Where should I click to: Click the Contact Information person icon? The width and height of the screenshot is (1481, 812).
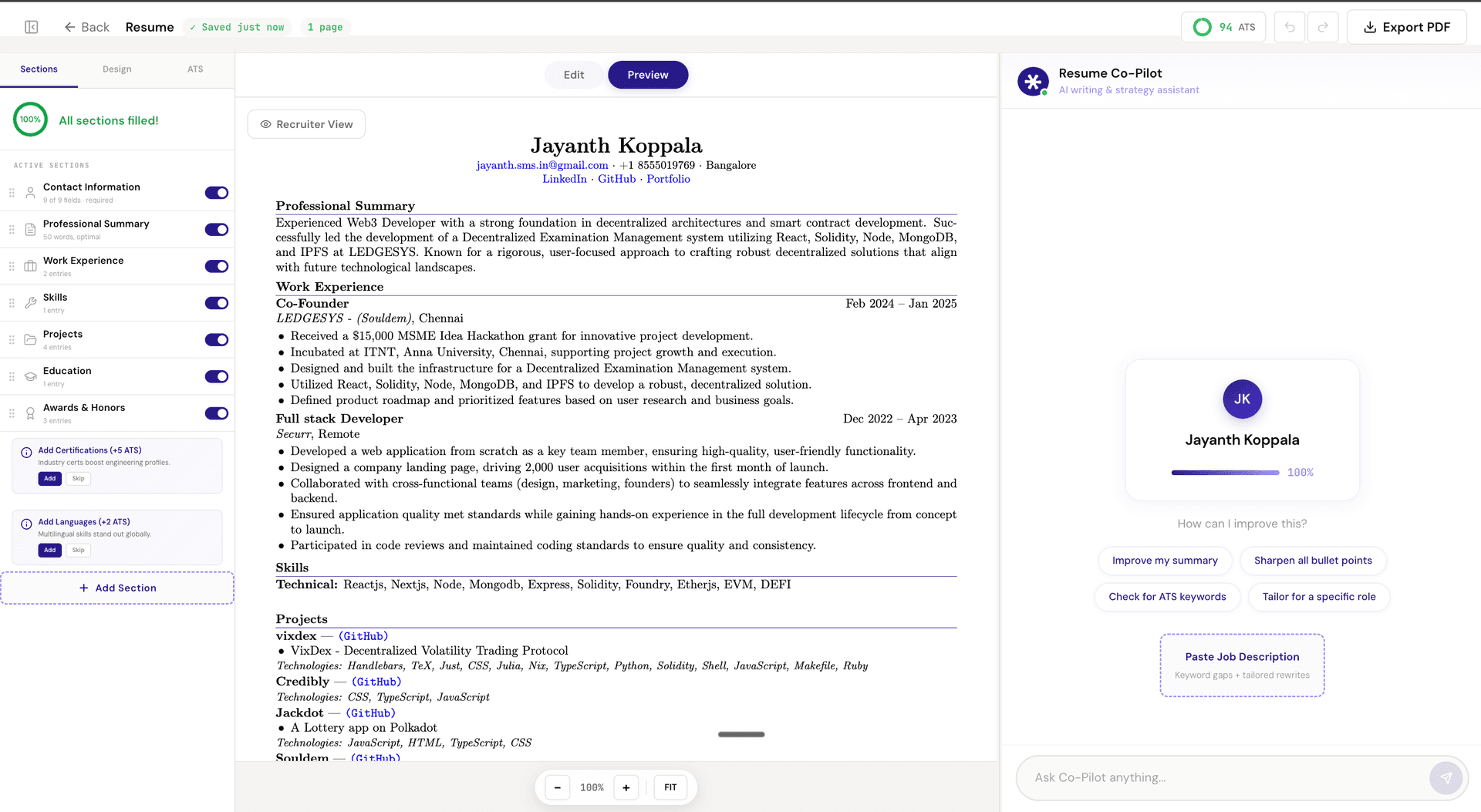pyautogui.click(x=30, y=193)
